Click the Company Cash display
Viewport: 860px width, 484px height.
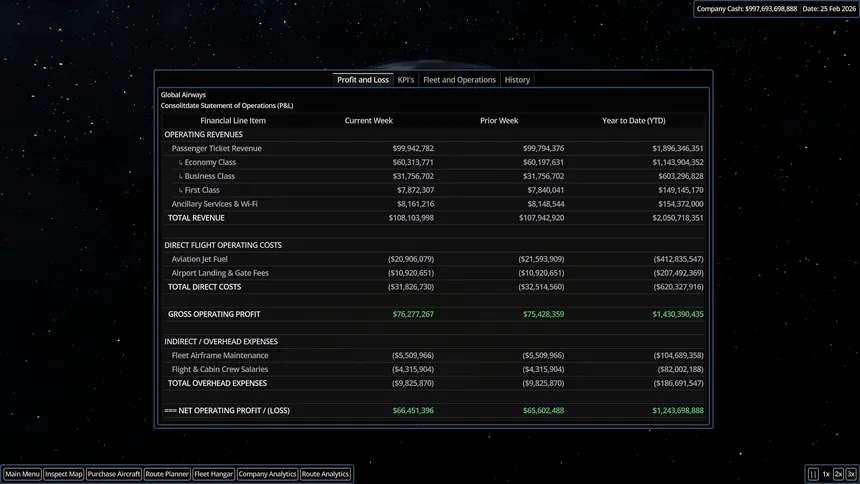pos(746,9)
